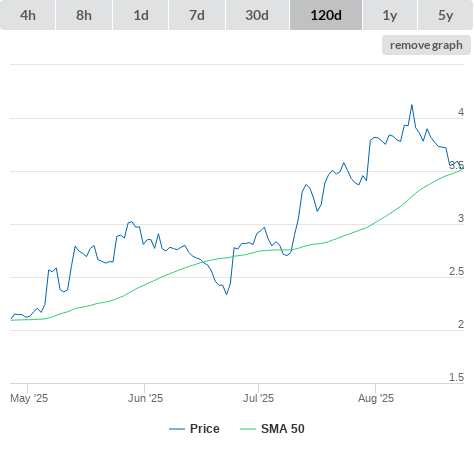Image resolution: width=474 pixels, height=455 pixels.
Task: Click the late-June price low point
Action: (x=227, y=294)
